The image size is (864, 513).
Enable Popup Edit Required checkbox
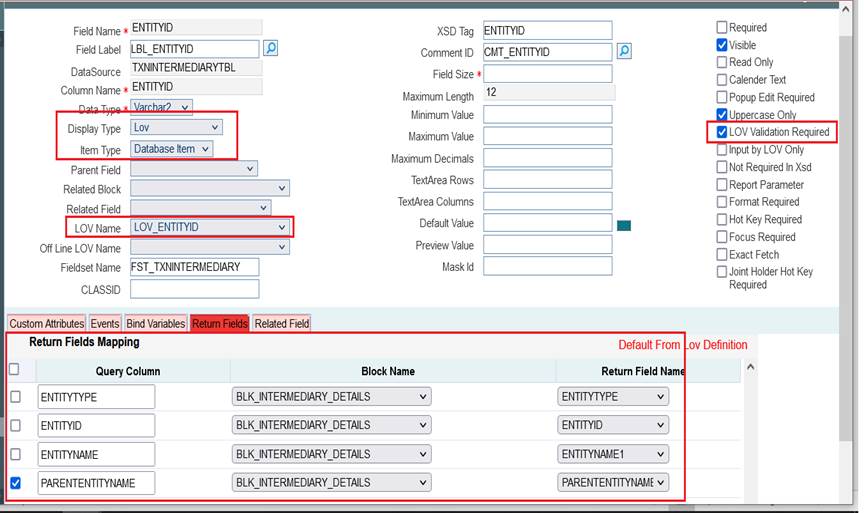[722, 97]
